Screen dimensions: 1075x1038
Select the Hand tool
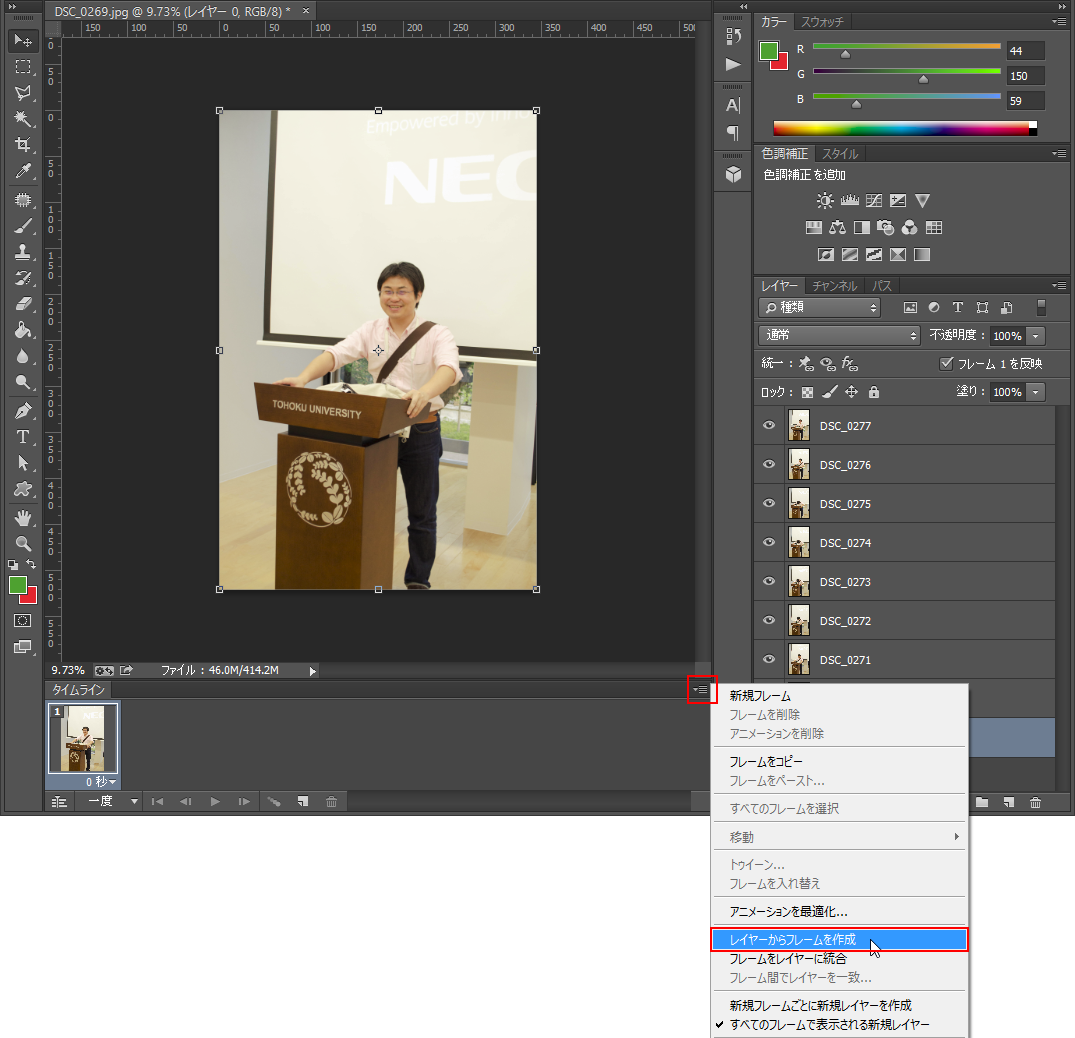(23, 517)
